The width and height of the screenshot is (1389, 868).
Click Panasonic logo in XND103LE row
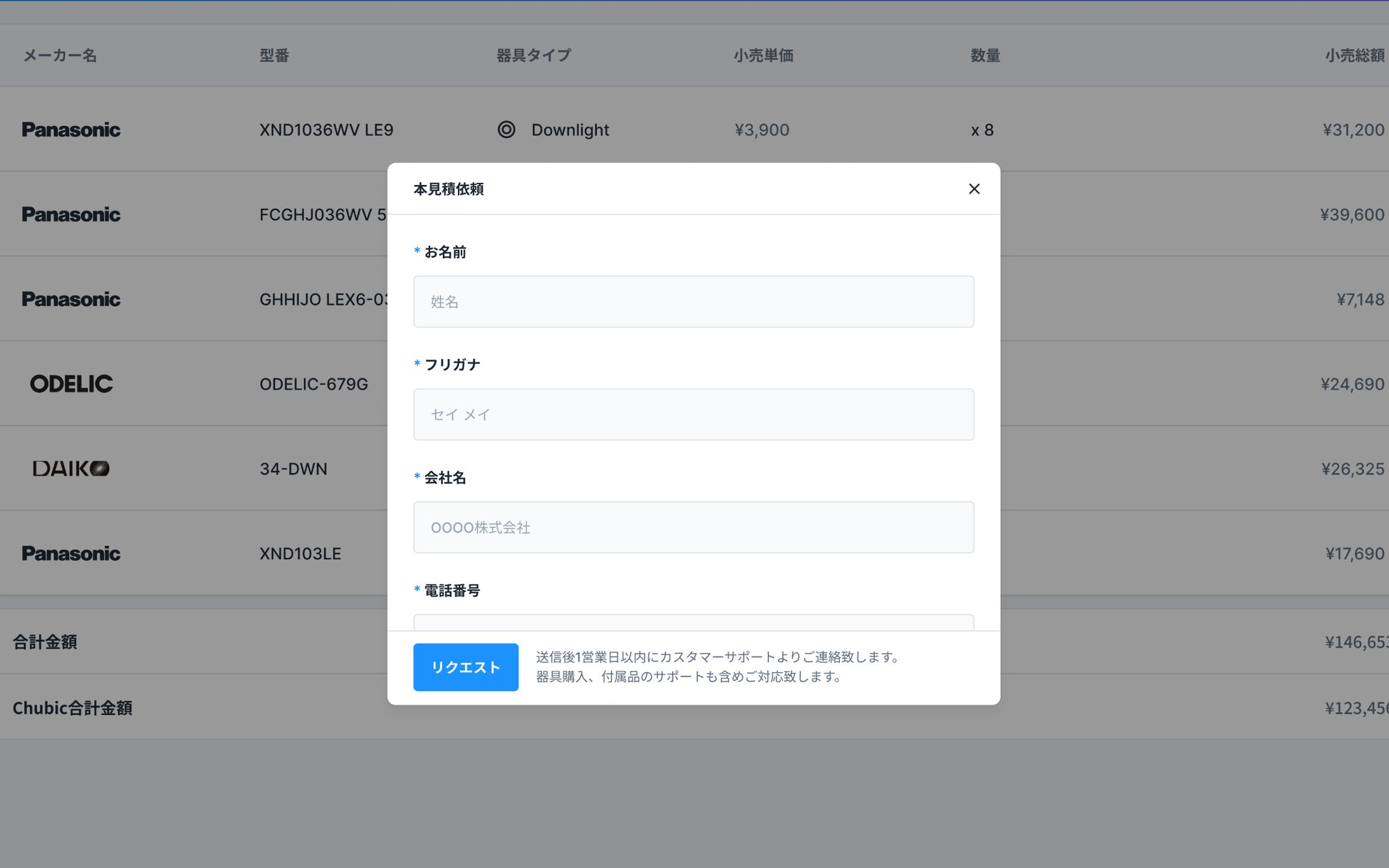71,553
